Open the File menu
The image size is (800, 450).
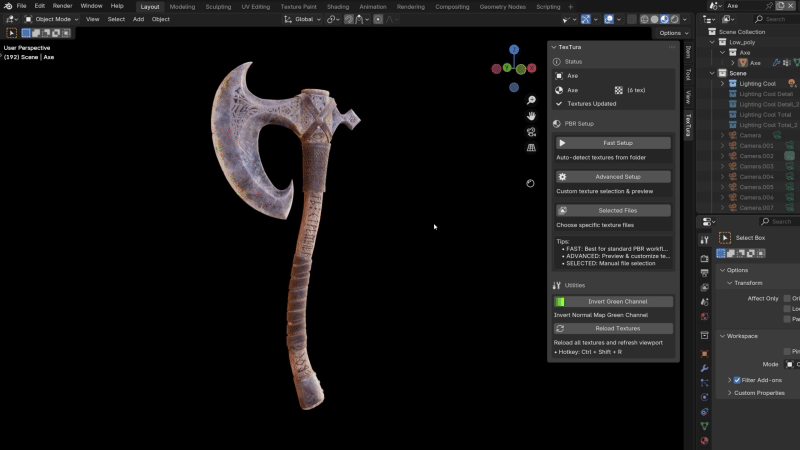click(x=21, y=6)
